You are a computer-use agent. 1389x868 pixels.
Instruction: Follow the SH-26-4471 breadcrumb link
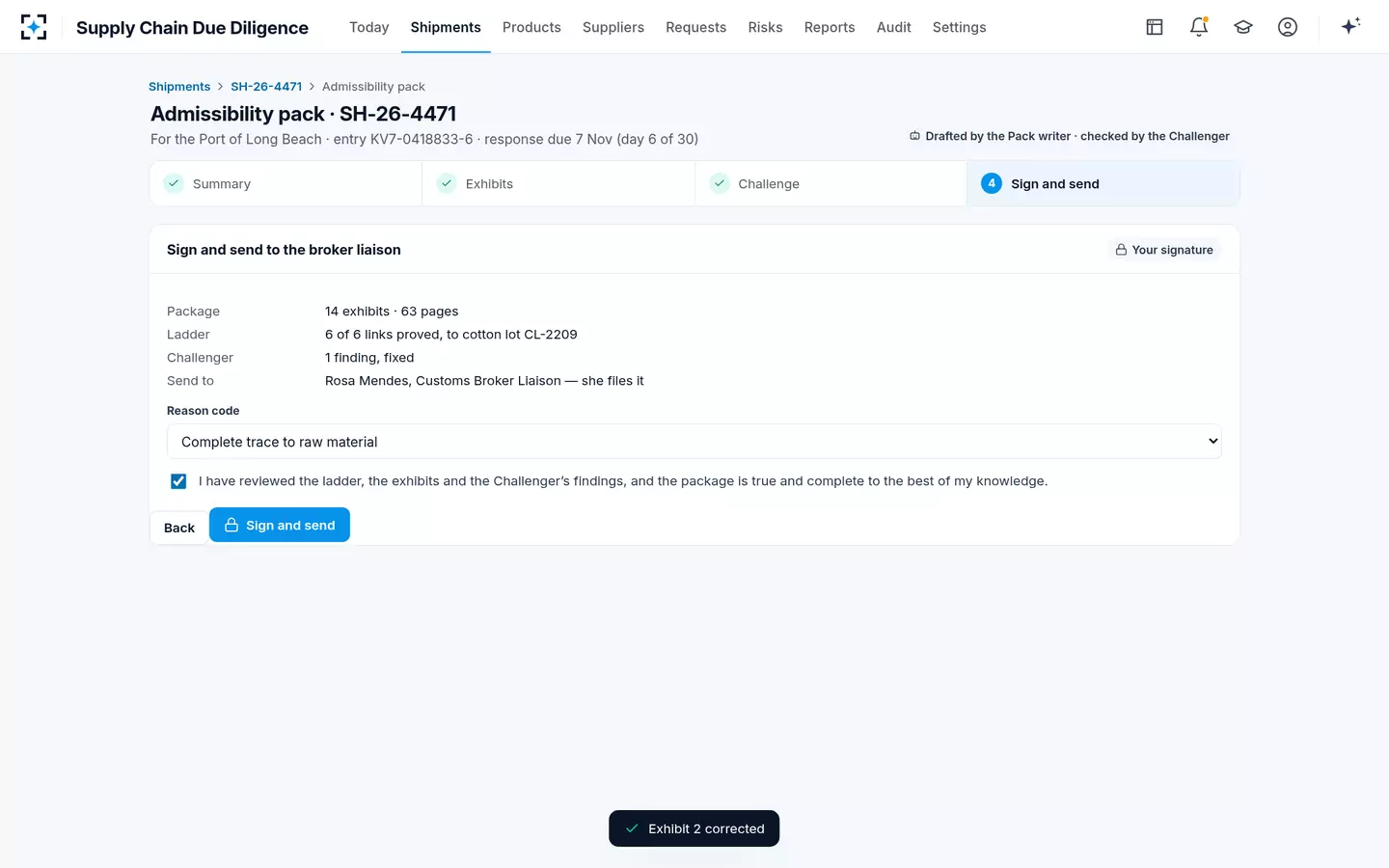266,87
